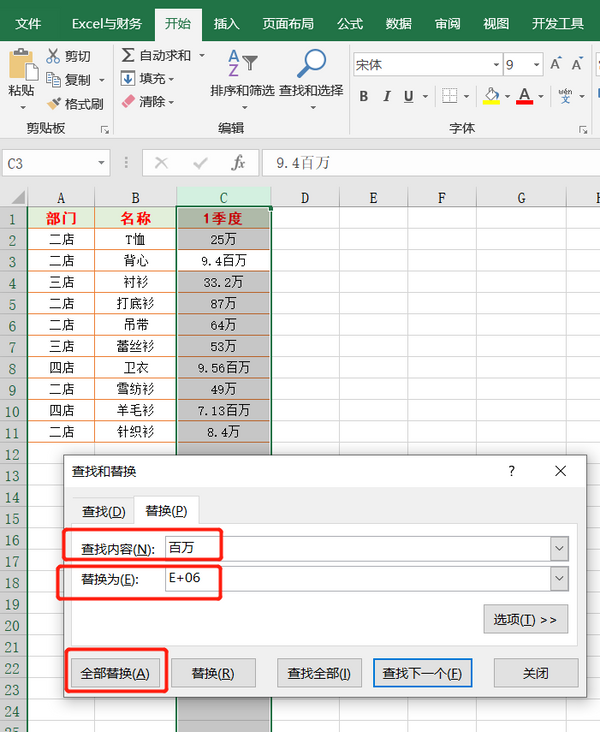Apply the red font color A
This screenshot has height=732, width=600.
point(525,96)
